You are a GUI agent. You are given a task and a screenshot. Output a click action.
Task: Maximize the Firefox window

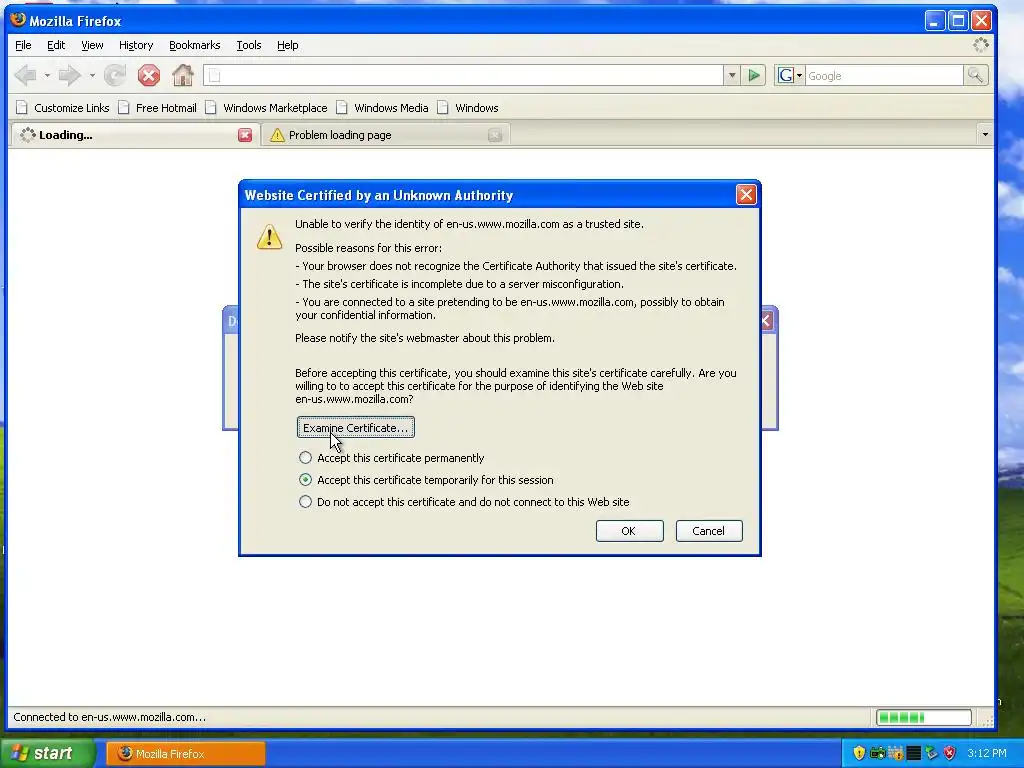[958, 21]
